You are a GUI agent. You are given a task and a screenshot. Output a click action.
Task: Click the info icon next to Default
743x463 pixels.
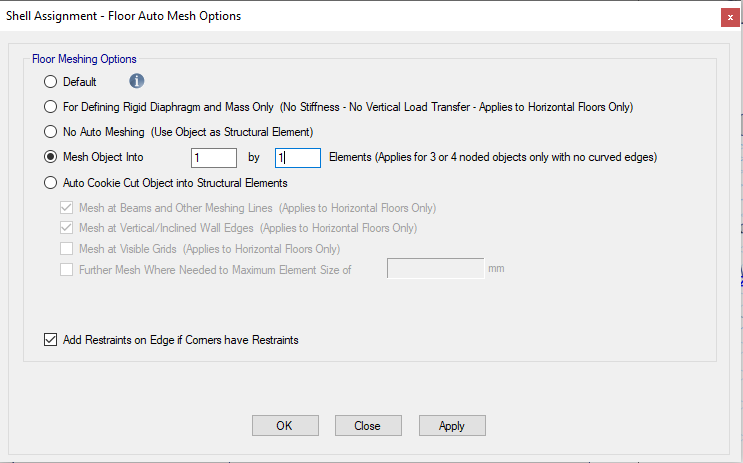click(137, 81)
